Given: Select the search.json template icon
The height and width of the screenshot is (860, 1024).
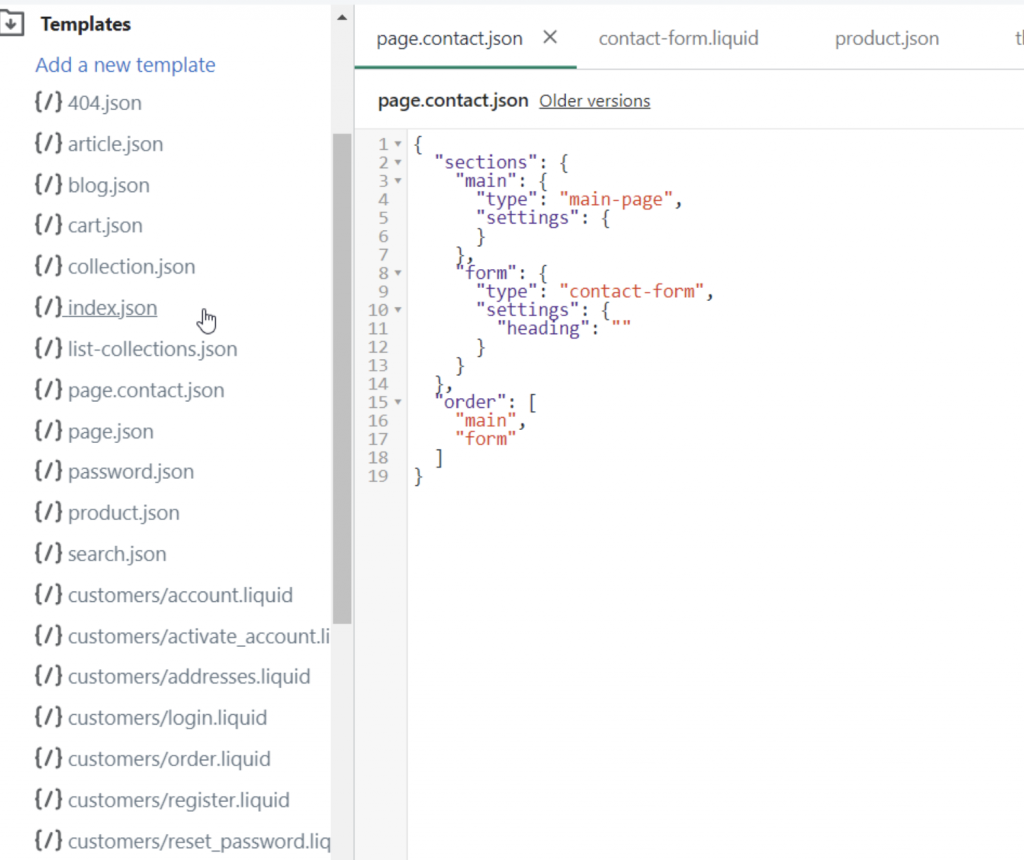Looking at the screenshot, I should point(47,553).
